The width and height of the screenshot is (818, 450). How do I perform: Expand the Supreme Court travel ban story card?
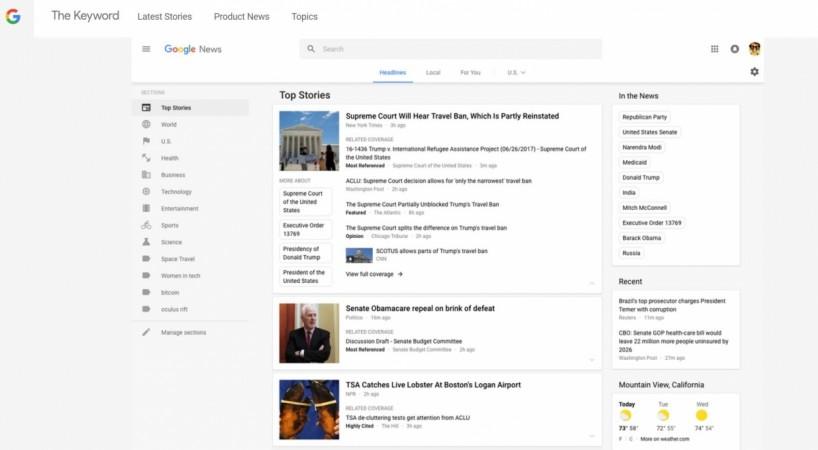[591, 283]
